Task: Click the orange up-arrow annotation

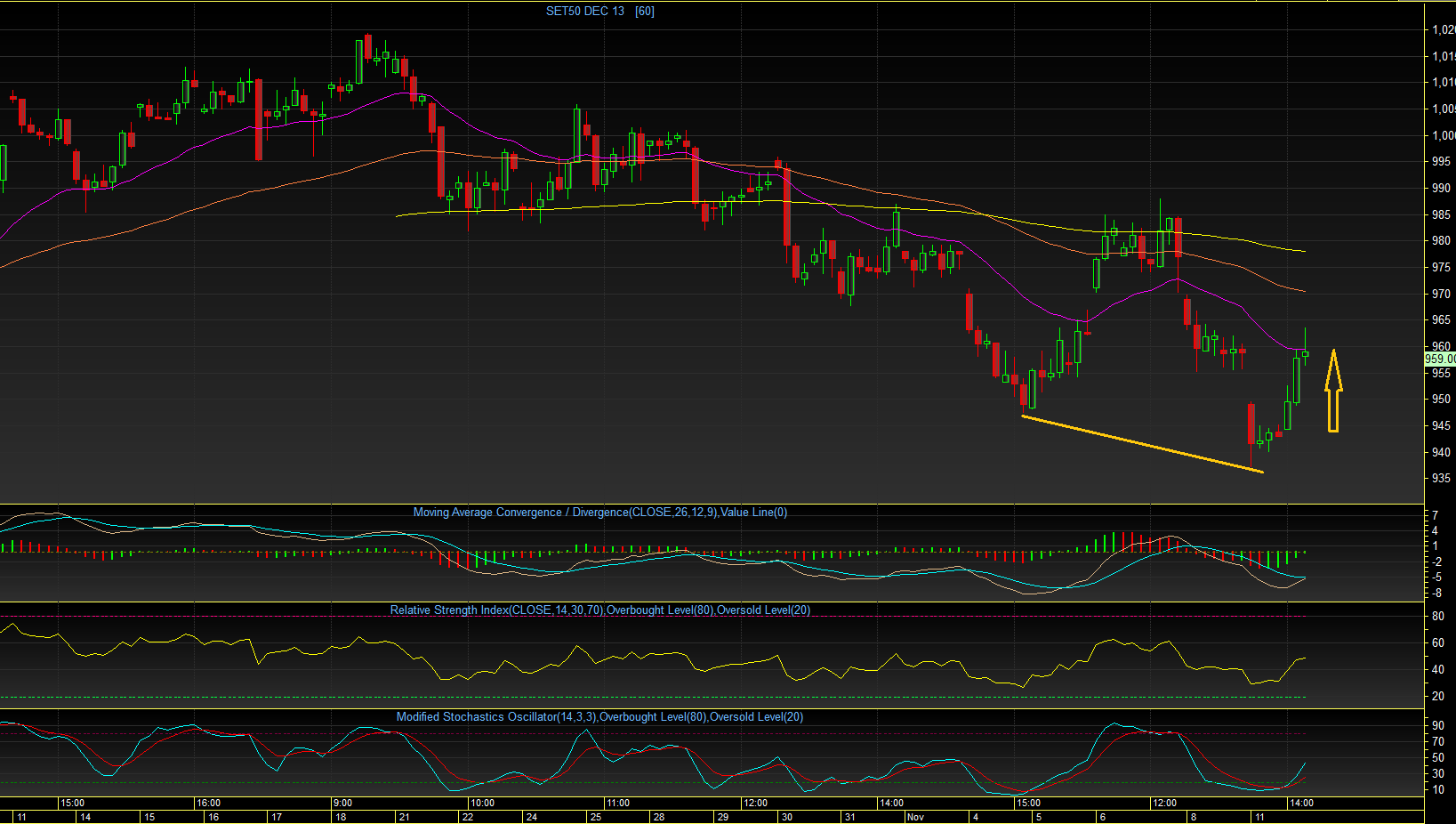Action: pyautogui.click(x=1333, y=391)
